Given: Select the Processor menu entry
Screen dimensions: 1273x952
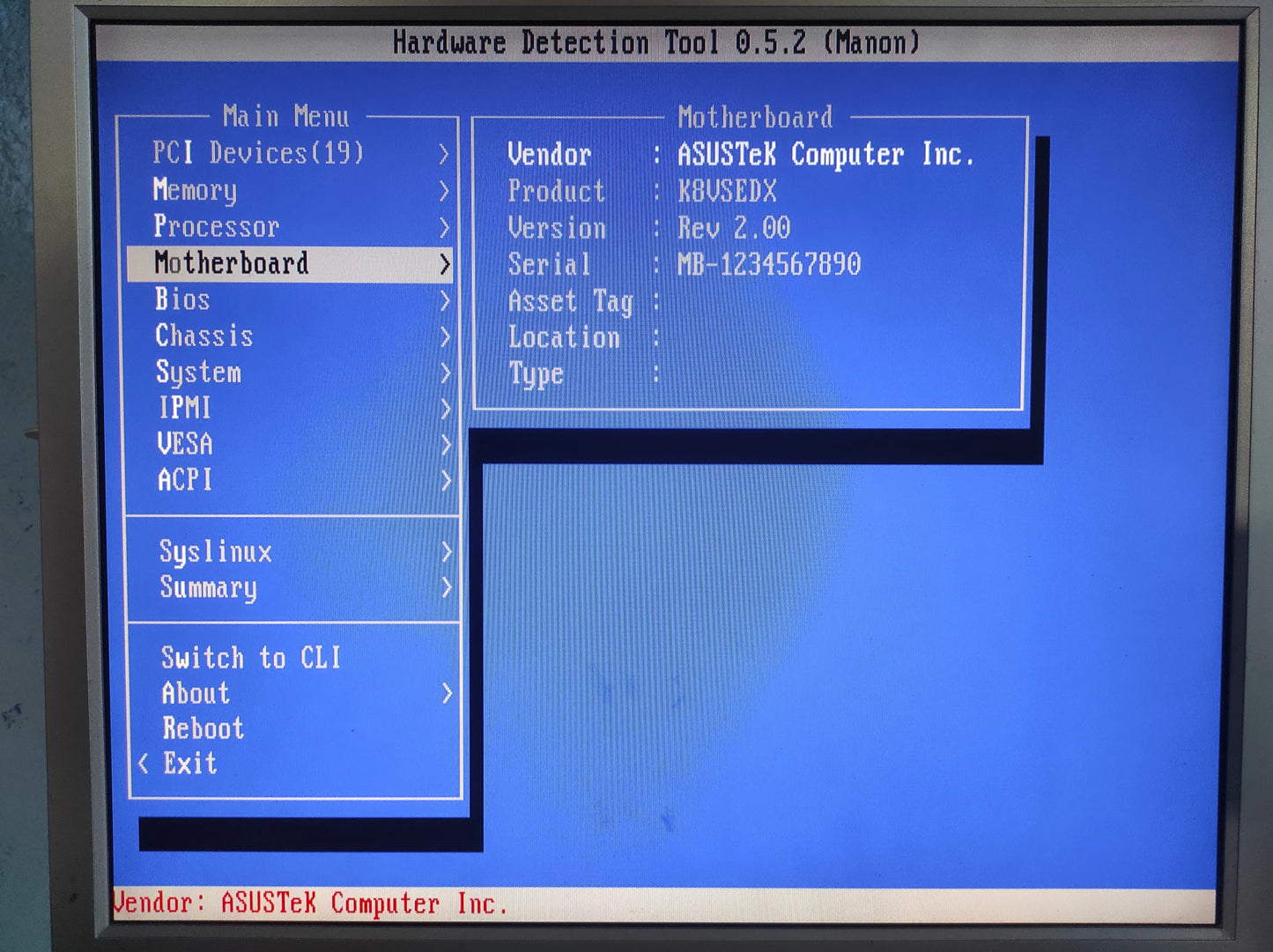Looking at the screenshot, I should coord(290,227).
